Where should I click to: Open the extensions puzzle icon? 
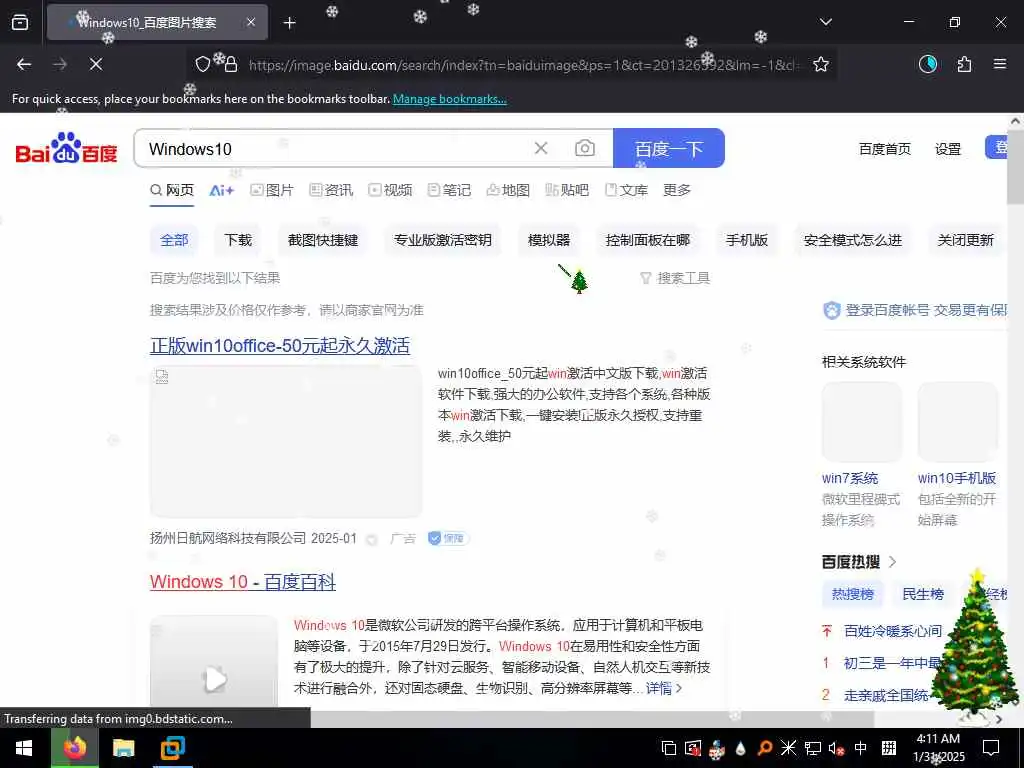(x=964, y=64)
